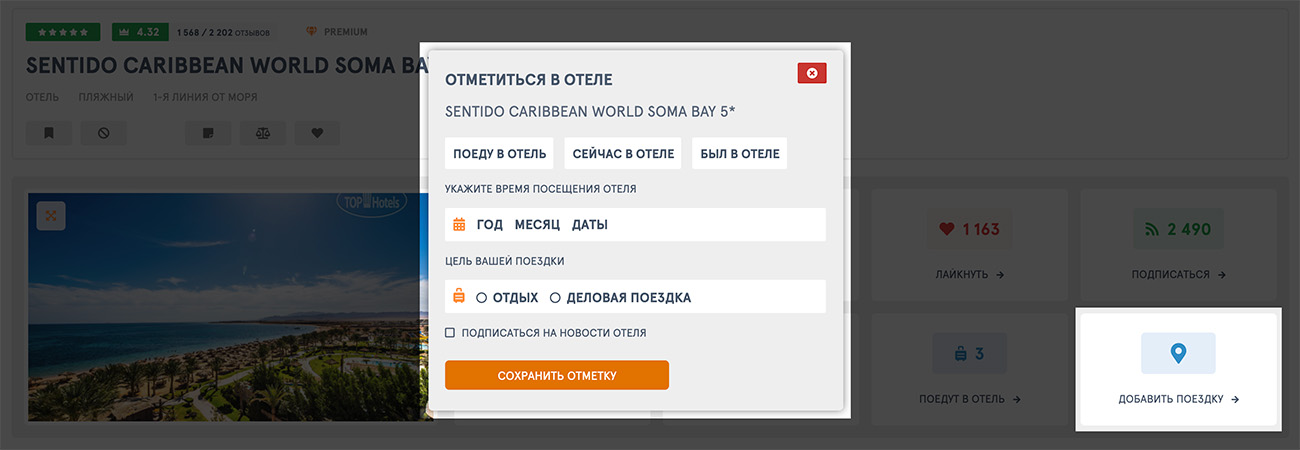The height and width of the screenshot is (450, 1300).
Task: Click the note icon under the hotel title
Action: tap(208, 133)
